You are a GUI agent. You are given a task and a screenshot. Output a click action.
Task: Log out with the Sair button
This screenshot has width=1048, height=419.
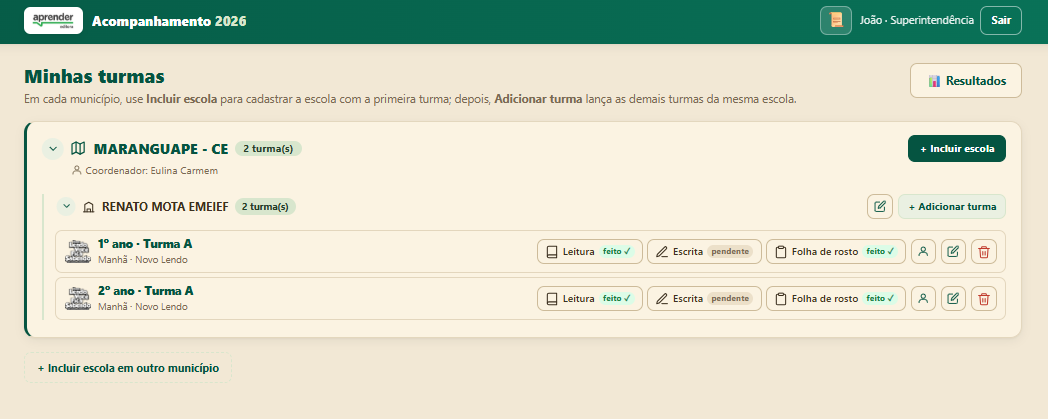click(x=1001, y=20)
